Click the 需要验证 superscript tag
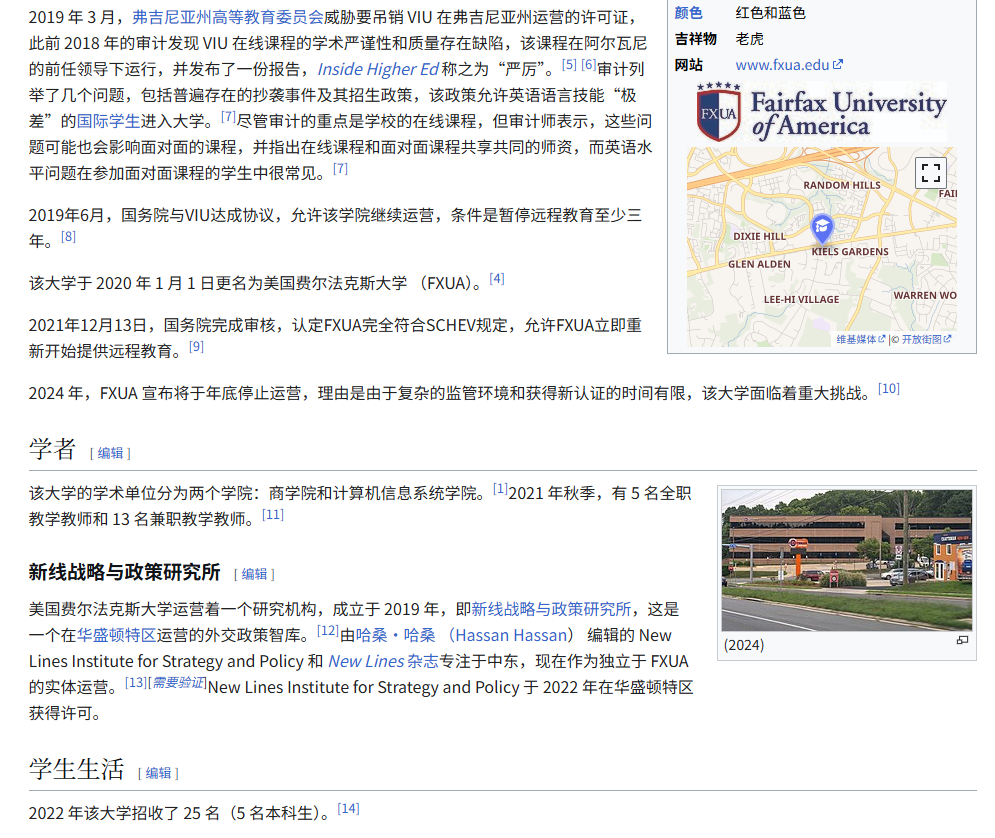 click(178, 683)
